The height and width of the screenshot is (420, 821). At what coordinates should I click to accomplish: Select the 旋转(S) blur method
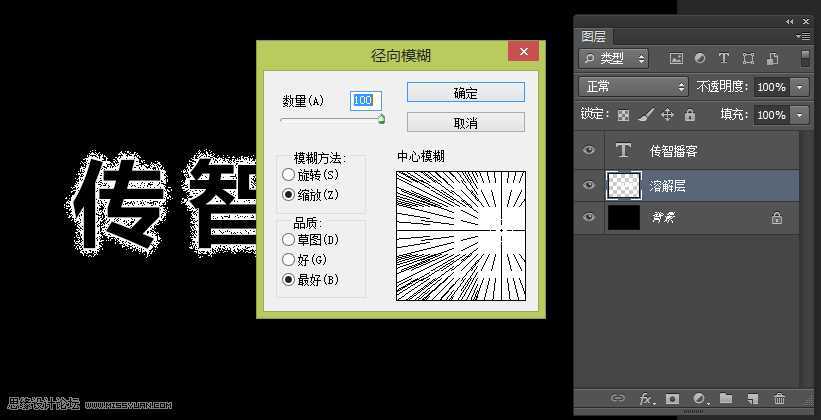[x=289, y=176]
